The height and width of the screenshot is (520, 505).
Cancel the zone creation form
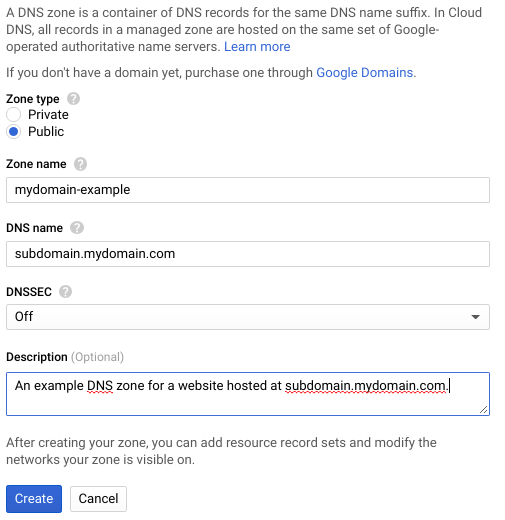point(98,499)
